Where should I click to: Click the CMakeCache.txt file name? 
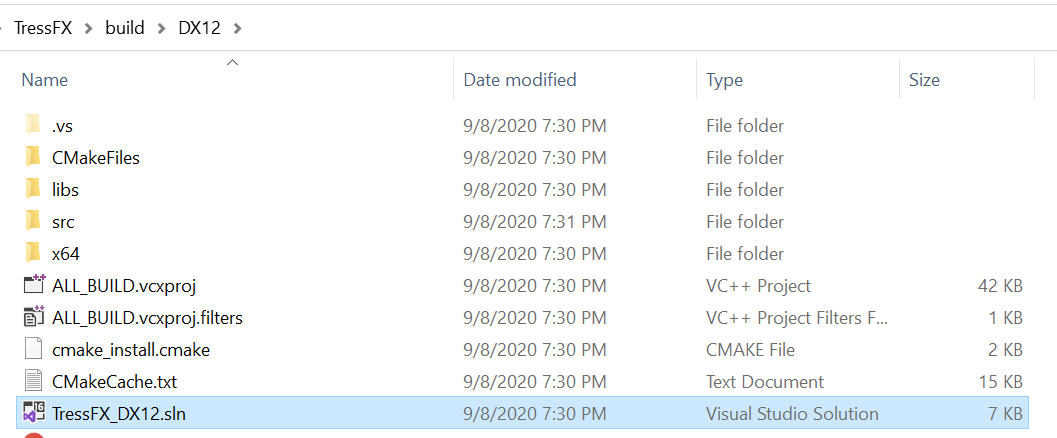[x=114, y=382]
